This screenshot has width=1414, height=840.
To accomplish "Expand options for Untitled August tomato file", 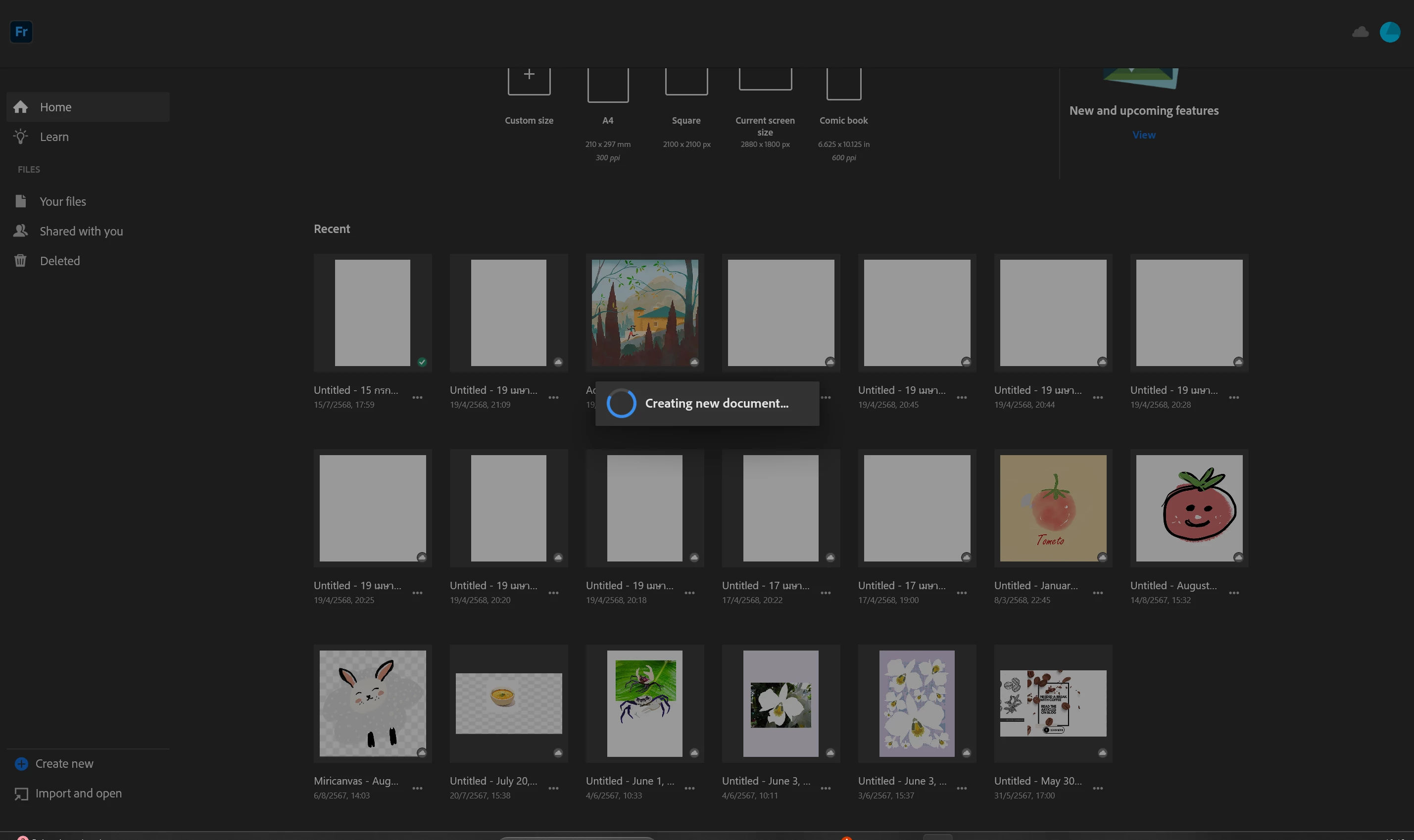I will (1234, 593).
